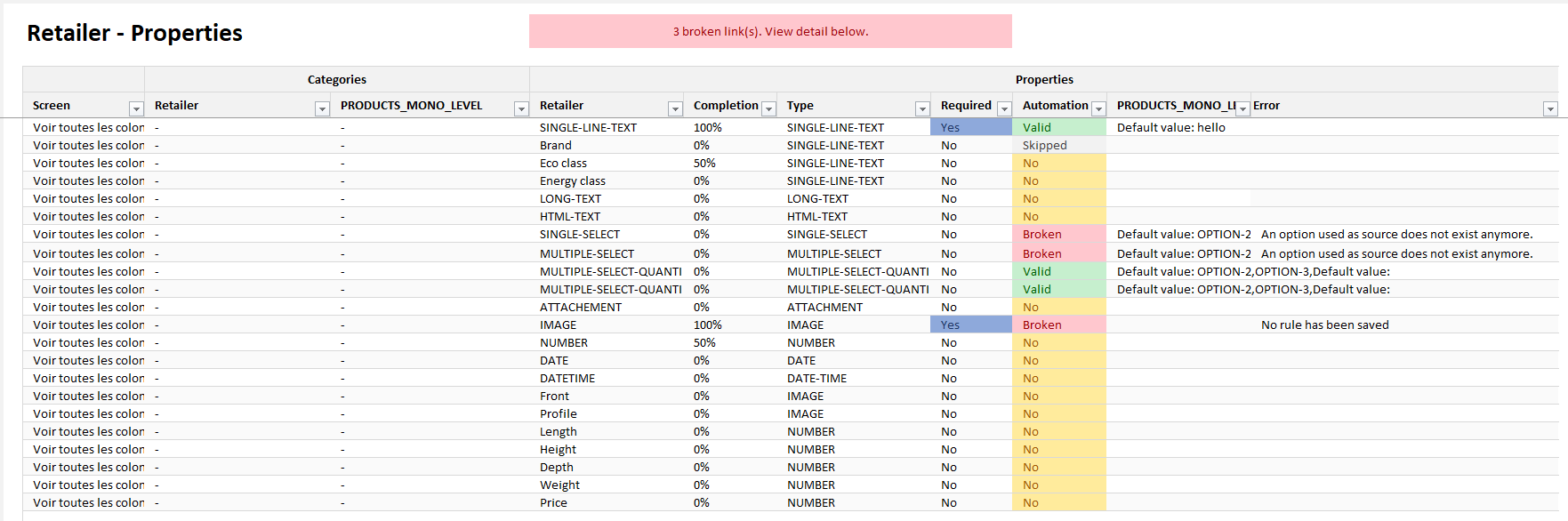The width and height of the screenshot is (1568, 521).
Task: Click the green Valid cell for SINGLE-LINE-TEXT
Action: pyautogui.click(x=1058, y=128)
